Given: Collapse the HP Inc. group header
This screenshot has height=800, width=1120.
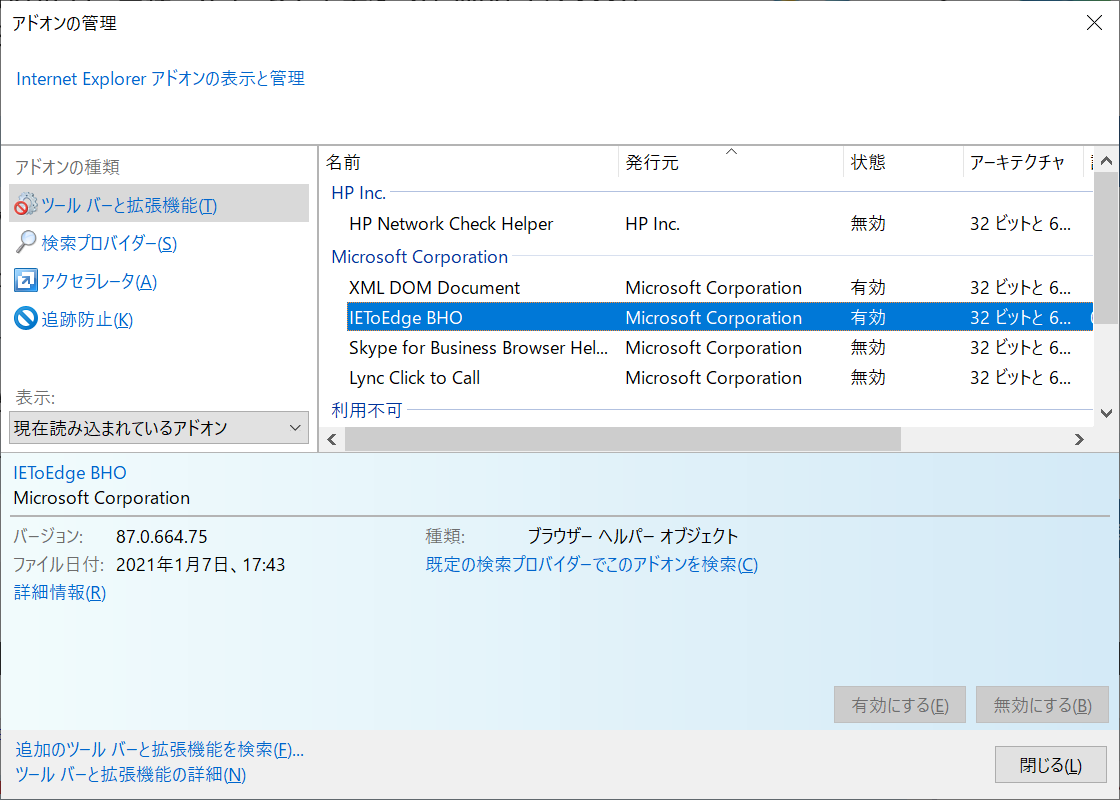Looking at the screenshot, I should (x=359, y=193).
